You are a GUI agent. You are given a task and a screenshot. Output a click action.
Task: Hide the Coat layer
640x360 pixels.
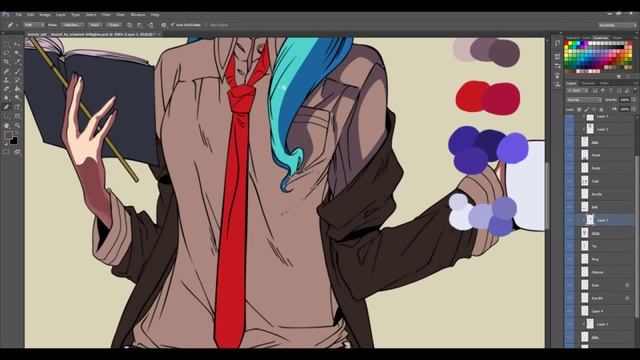[569, 181]
